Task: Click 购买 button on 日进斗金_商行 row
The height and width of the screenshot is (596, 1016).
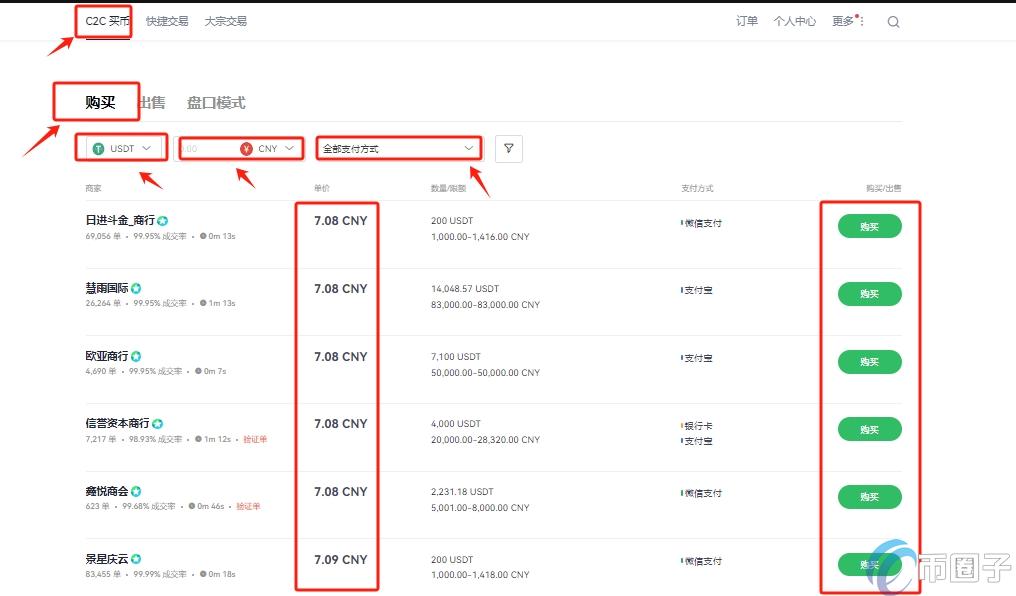Action: coord(868,226)
